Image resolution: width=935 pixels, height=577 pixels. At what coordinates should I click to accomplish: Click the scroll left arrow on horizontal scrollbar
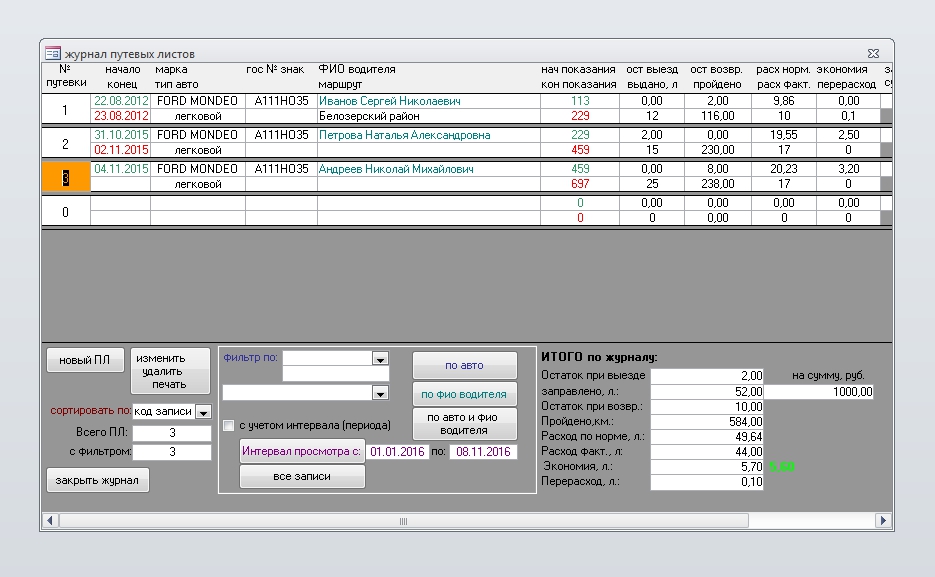tap(51, 521)
